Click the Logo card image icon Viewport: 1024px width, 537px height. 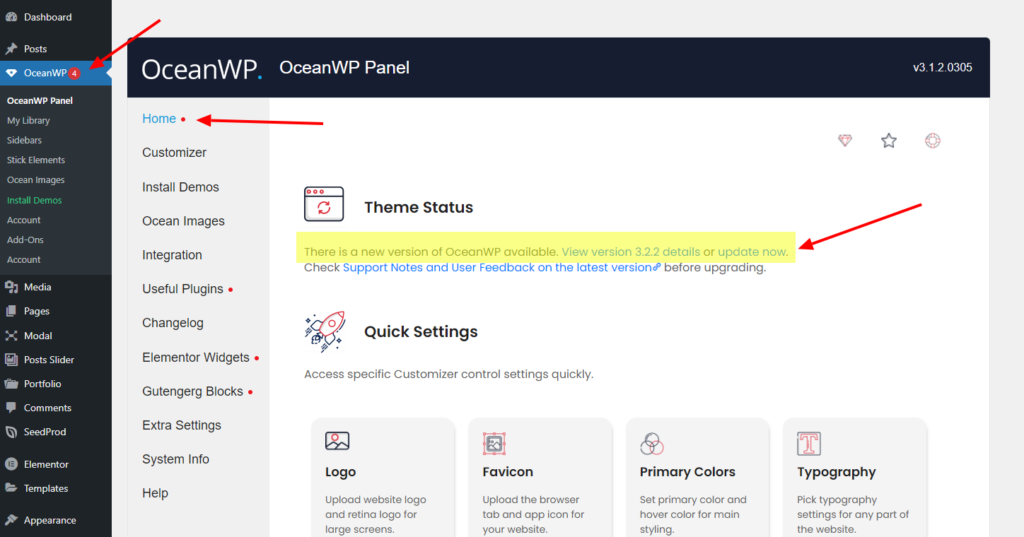[x=337, y=441]
